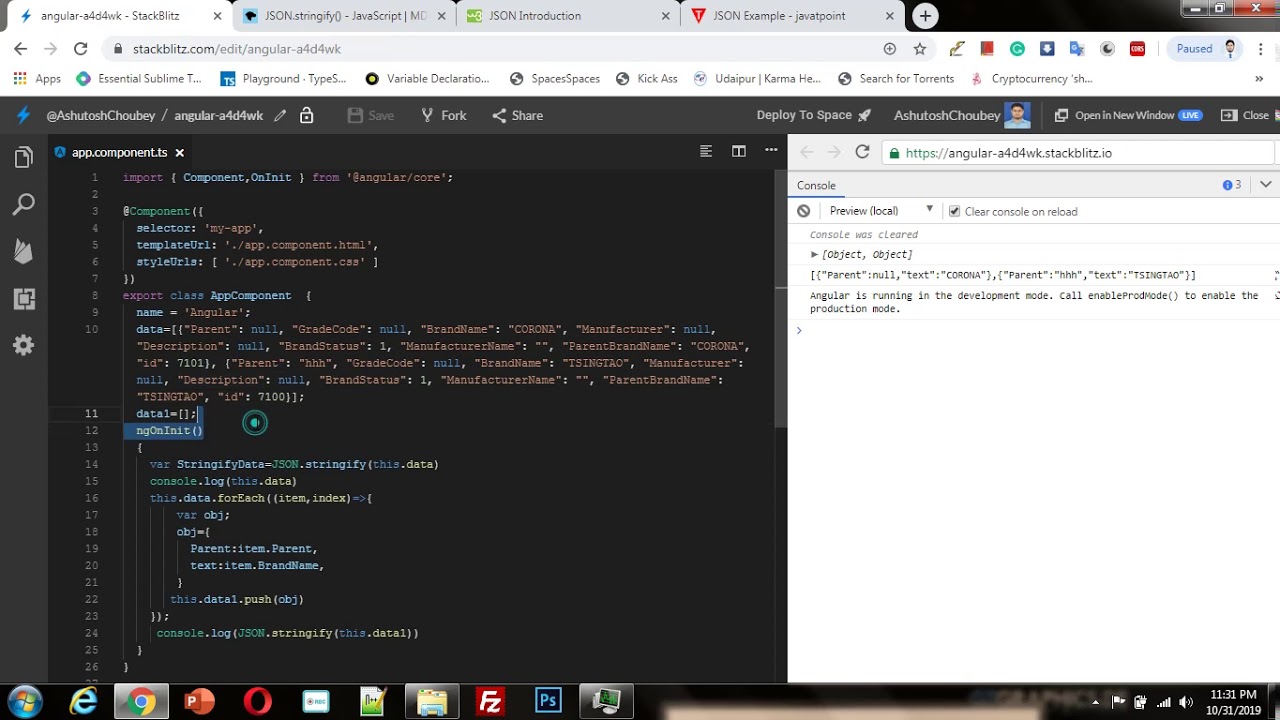Screen dimensions: 1280x720
Task: Open editor more options ellipsis menu
Action: (x=771, y=151)
